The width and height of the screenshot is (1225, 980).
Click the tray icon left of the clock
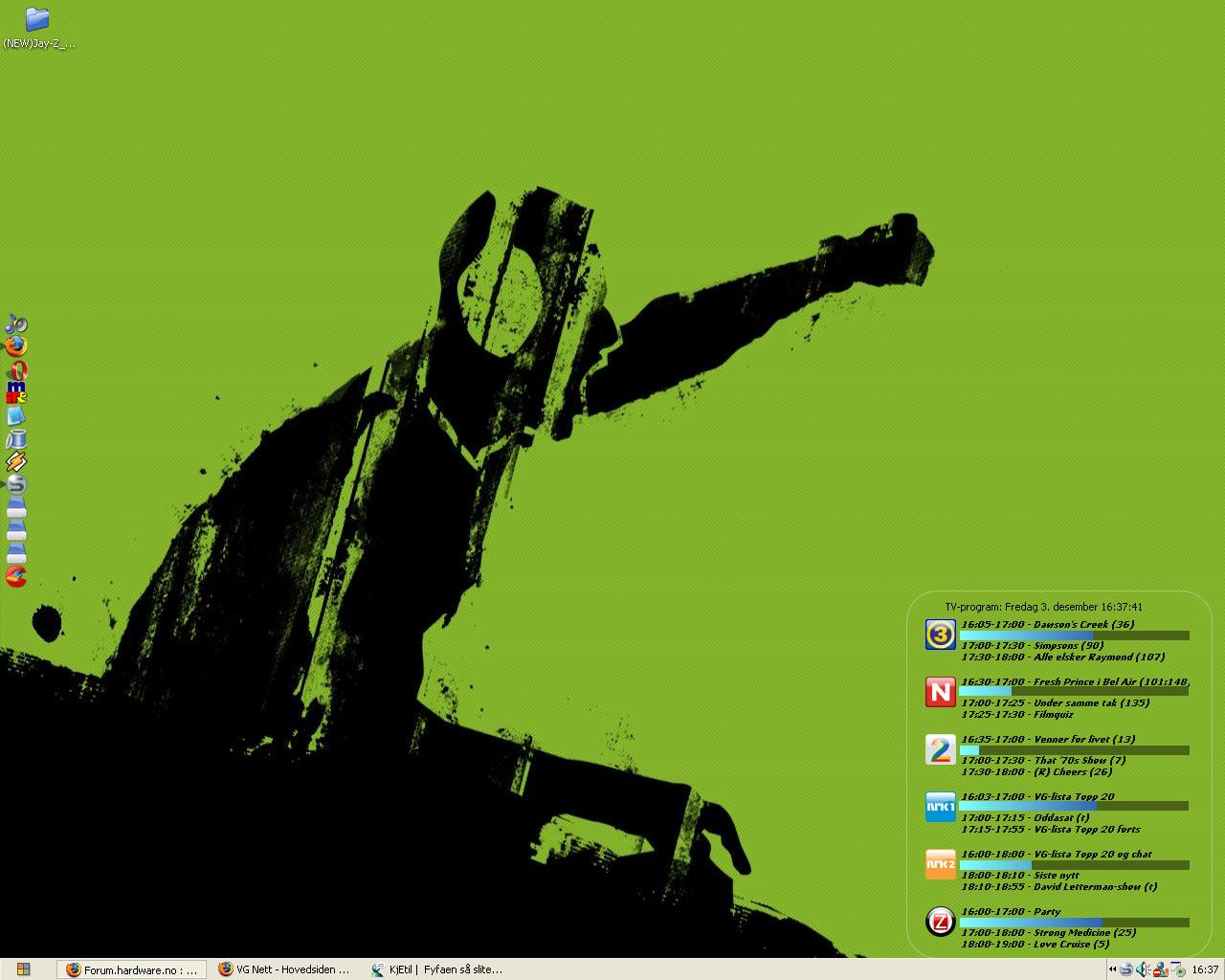click(1177, 969)
